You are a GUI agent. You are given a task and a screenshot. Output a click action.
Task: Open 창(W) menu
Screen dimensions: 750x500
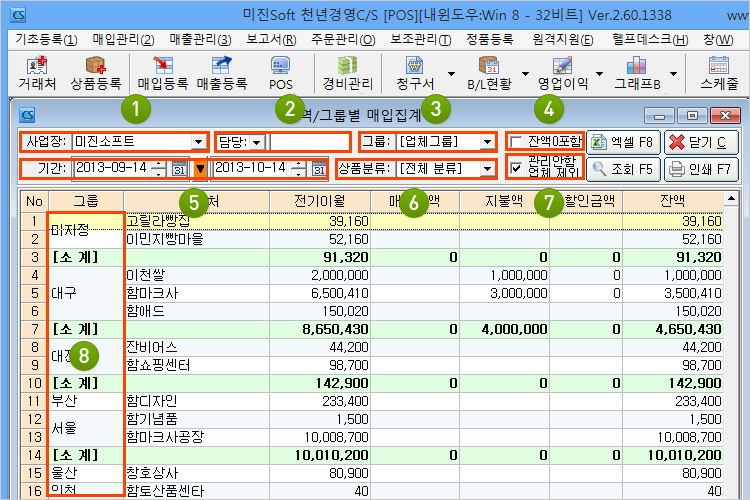click(718, 39)
